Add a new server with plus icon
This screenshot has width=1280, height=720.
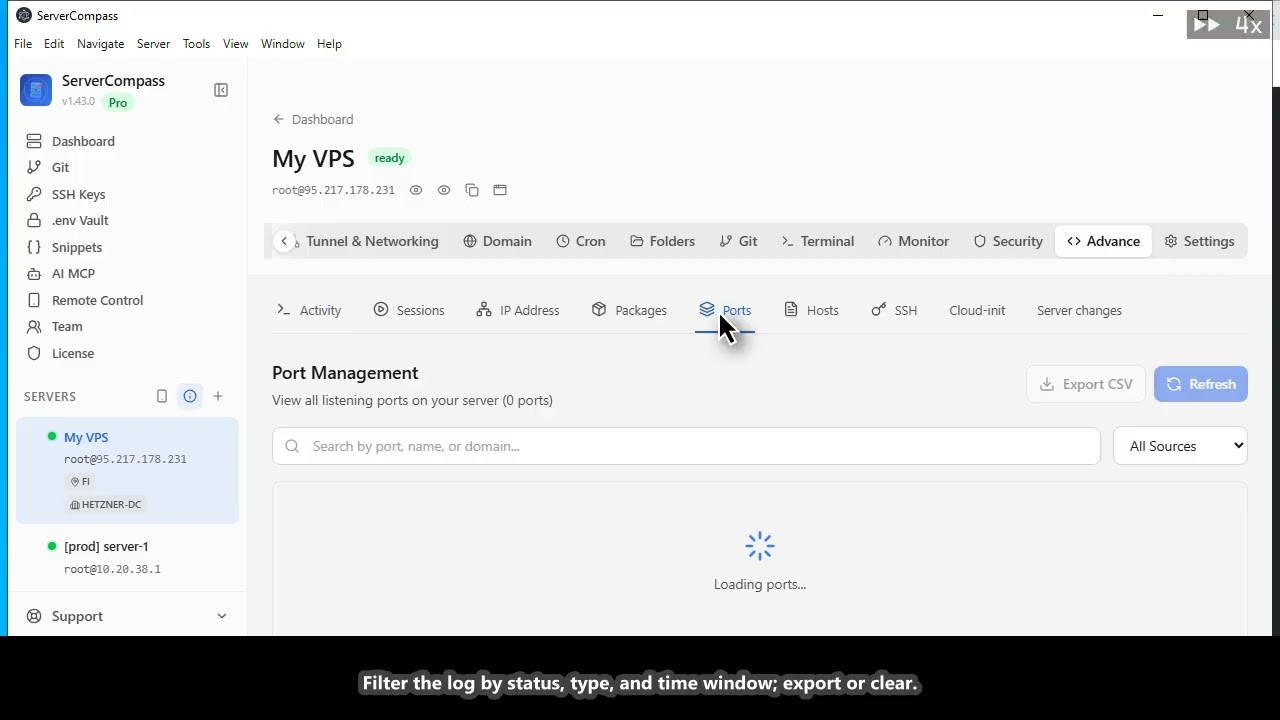pos(218,396)
